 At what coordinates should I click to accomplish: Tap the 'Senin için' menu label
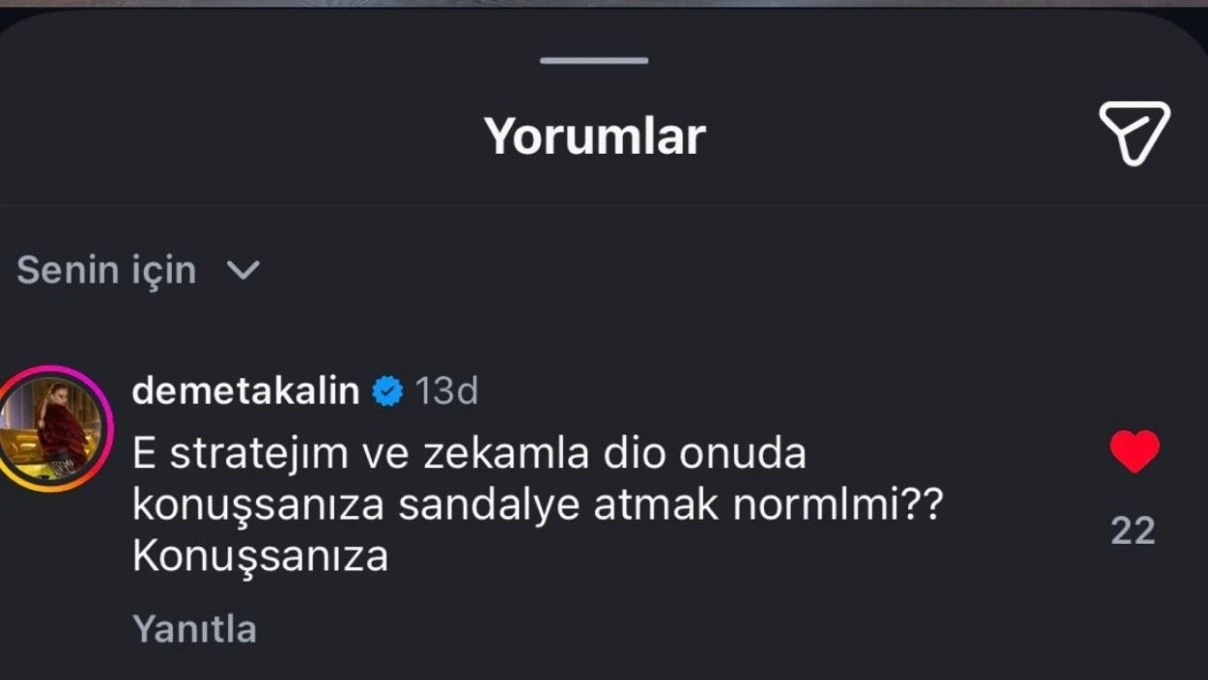point(105,269)
